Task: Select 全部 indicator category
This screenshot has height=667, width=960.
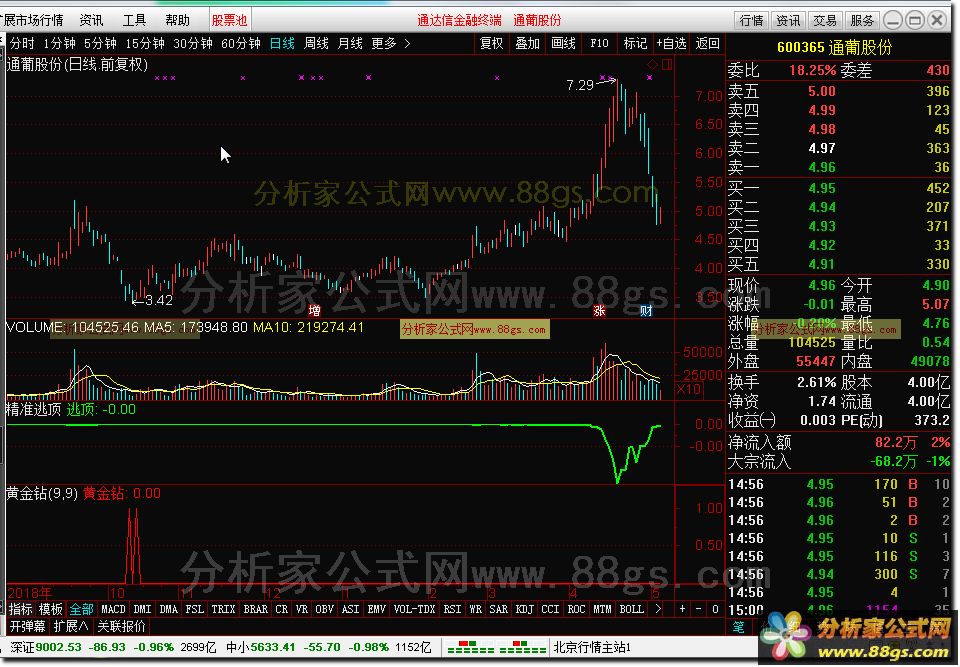Action: [x=81, y=609]
